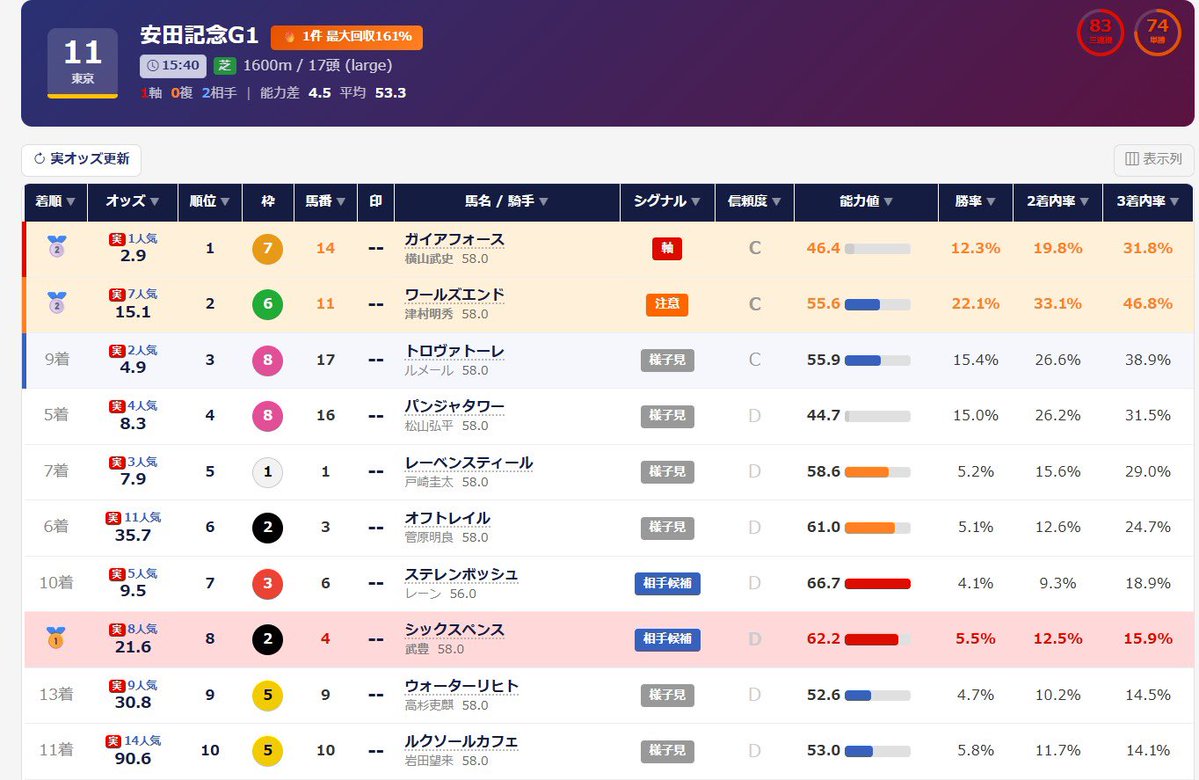
Task: Open the 表示列 column display button
Action: pos(1153,159)
